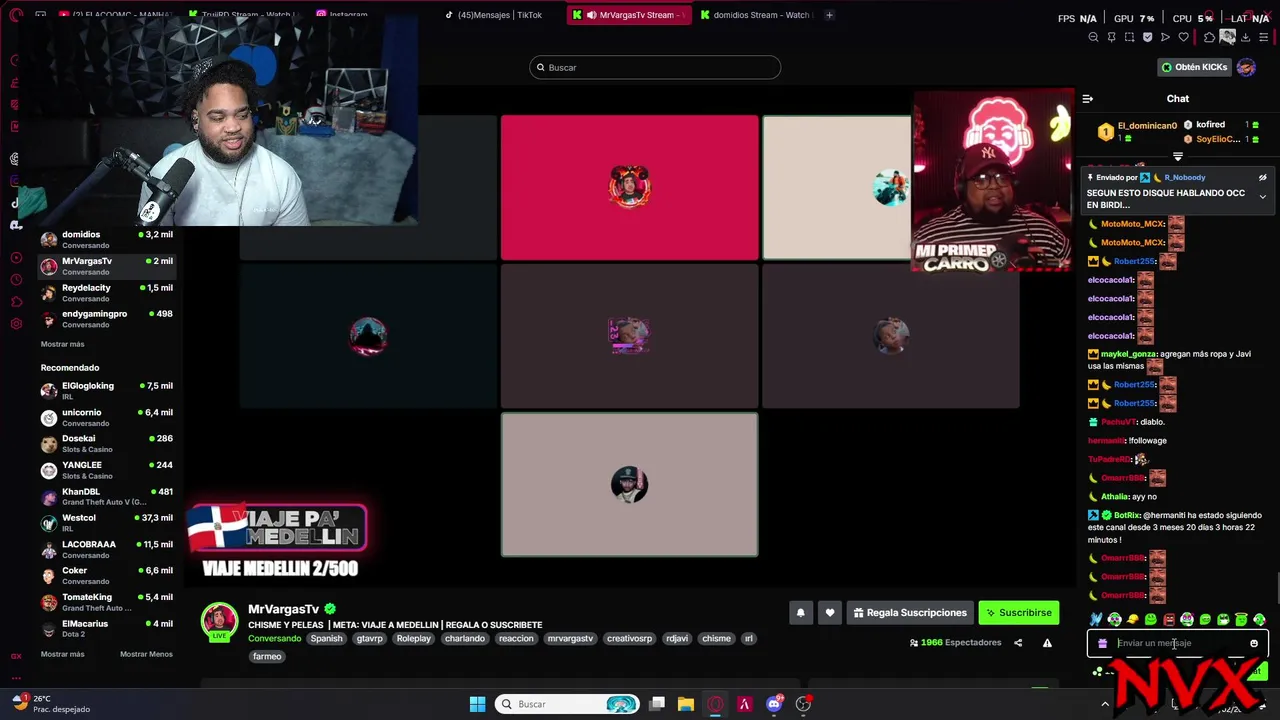The image size is (1280, 720).
Task: Open the extensions cube icon in toolbar
Action: pos(1209,37)
